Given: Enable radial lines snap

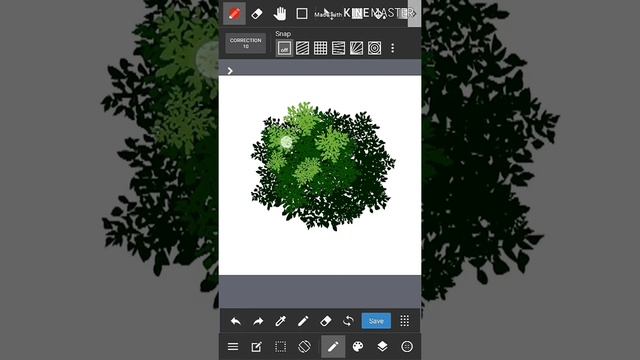Looking at the screenshot, I should [x=356, y=48].
